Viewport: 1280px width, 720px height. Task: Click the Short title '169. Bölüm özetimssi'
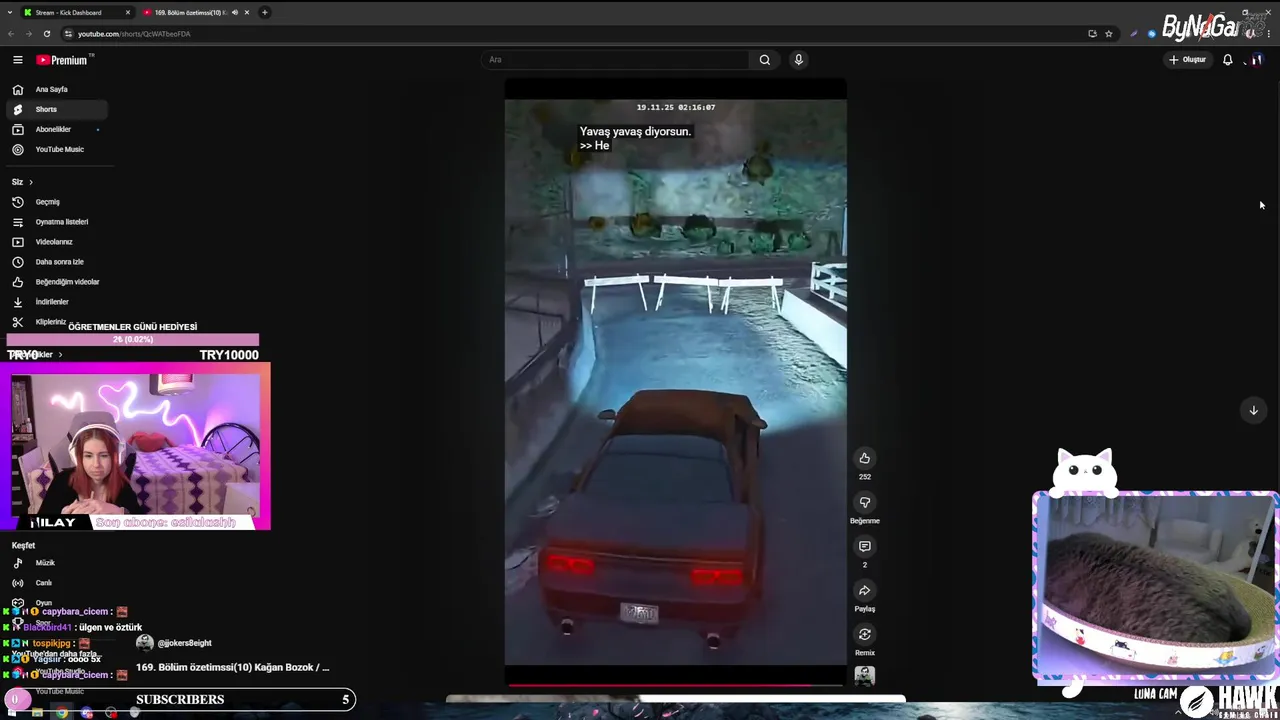click(233, 667)
